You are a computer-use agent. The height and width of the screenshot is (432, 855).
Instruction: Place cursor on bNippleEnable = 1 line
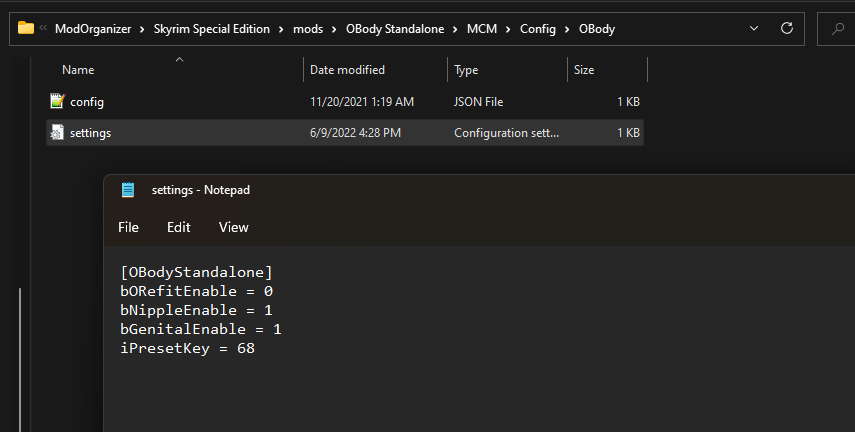[x=196, y=310]
